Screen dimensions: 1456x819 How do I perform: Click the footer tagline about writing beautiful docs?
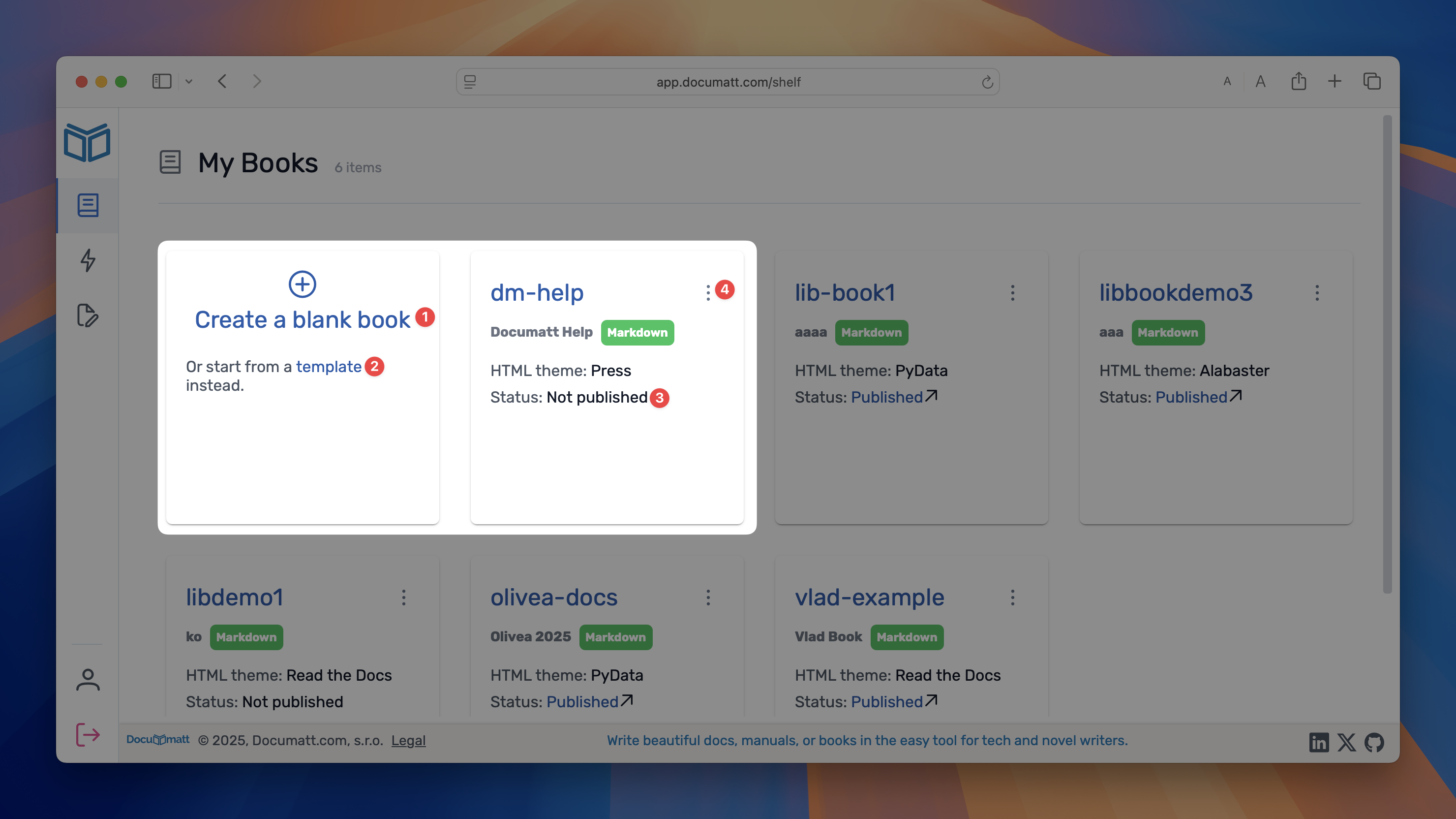click(867, 741)
